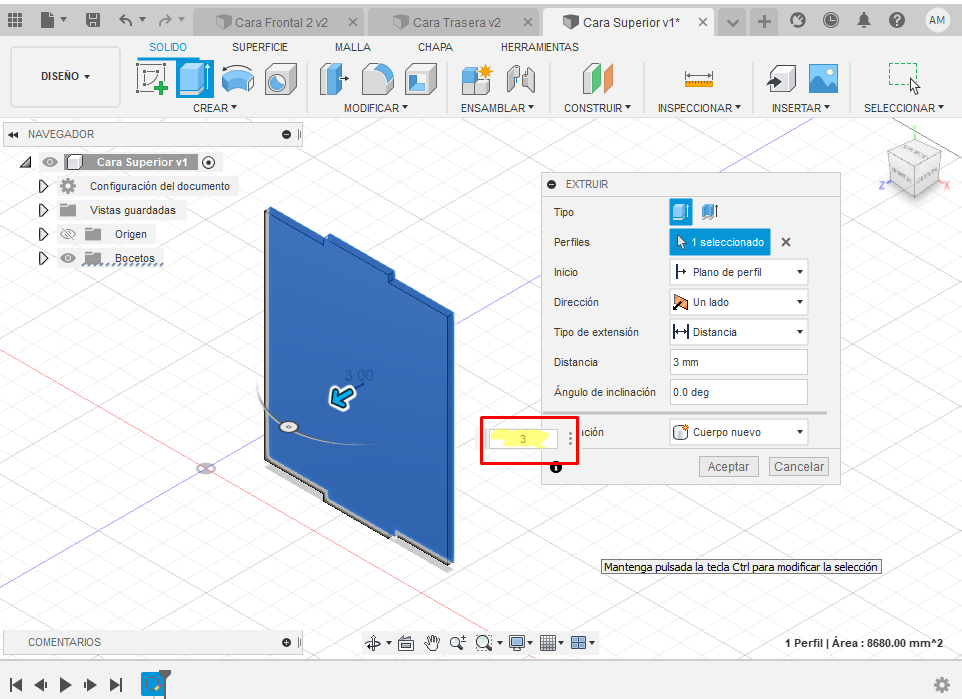This screenshot has width=962, height=699.
Task: Hide the Bocetos folder
Action: (x=68, y=258)
